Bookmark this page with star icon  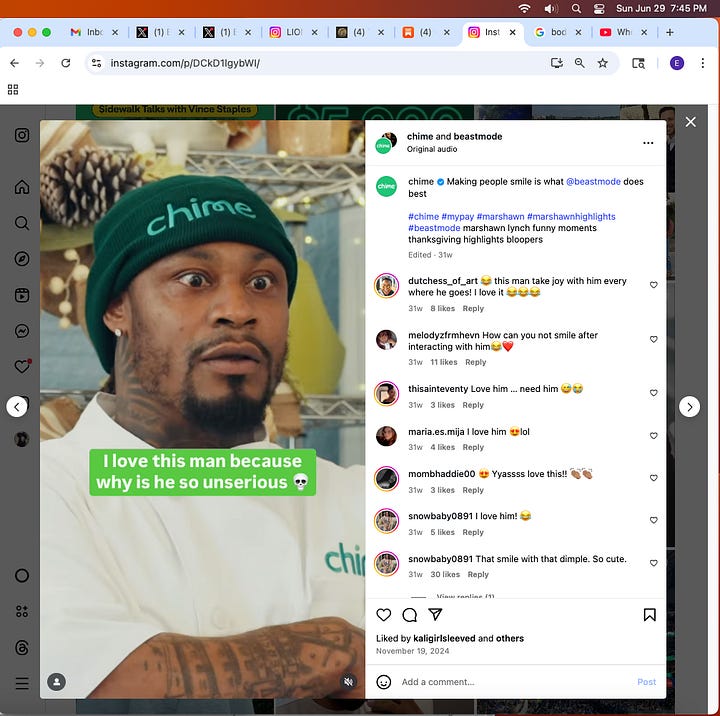(x=602, y=63)
